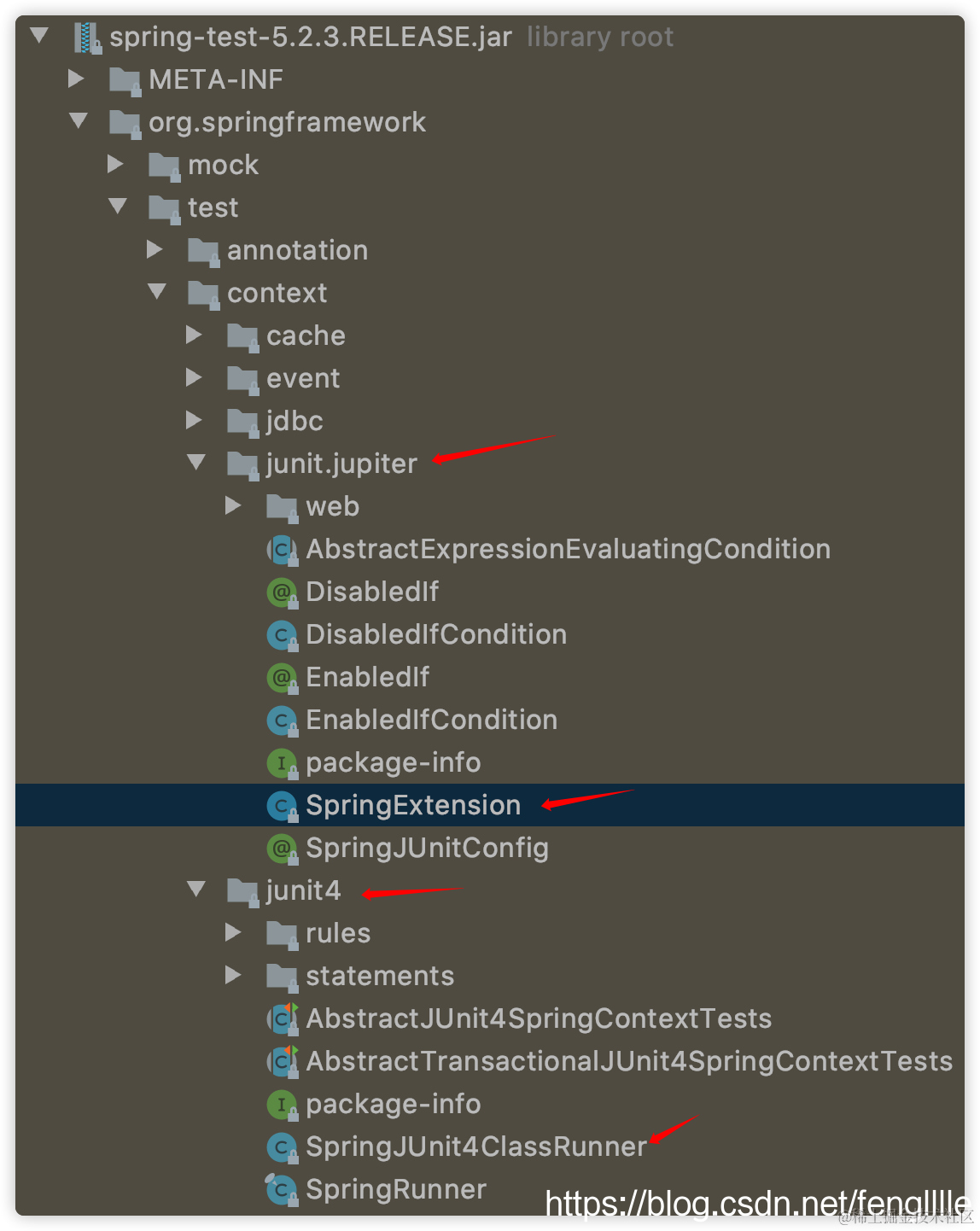980x1231 pixels.
Task: Click the test package folder icon
Action: tap(165, 209)
